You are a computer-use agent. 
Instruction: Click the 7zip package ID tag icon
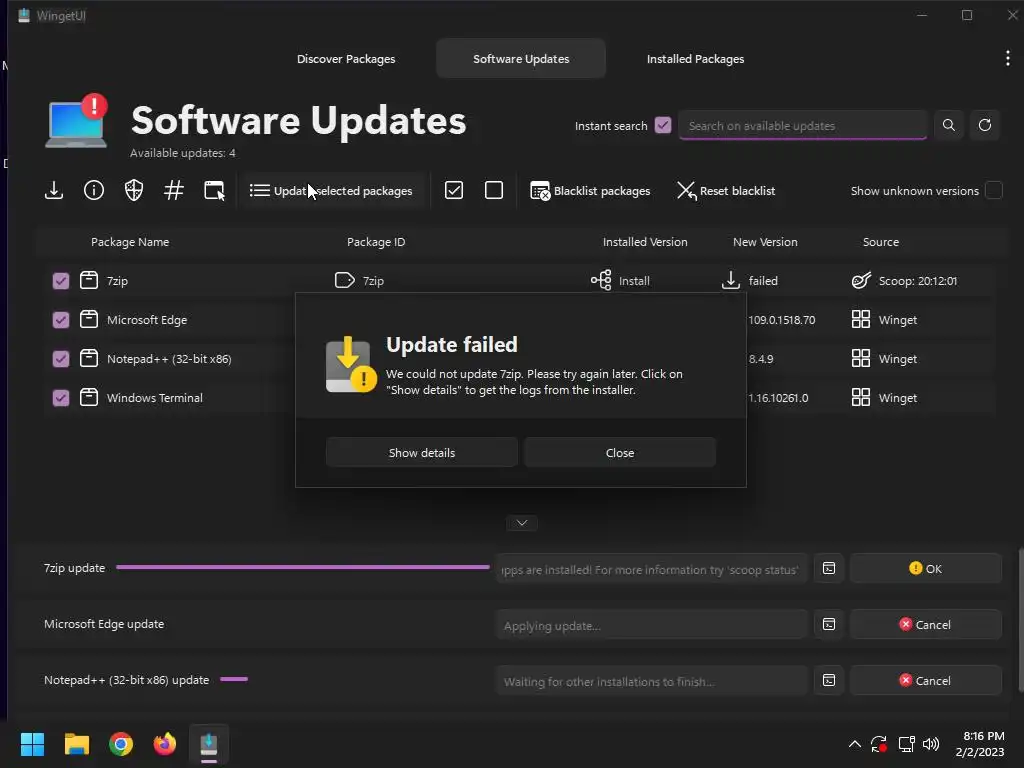click(x=344, y=280)
